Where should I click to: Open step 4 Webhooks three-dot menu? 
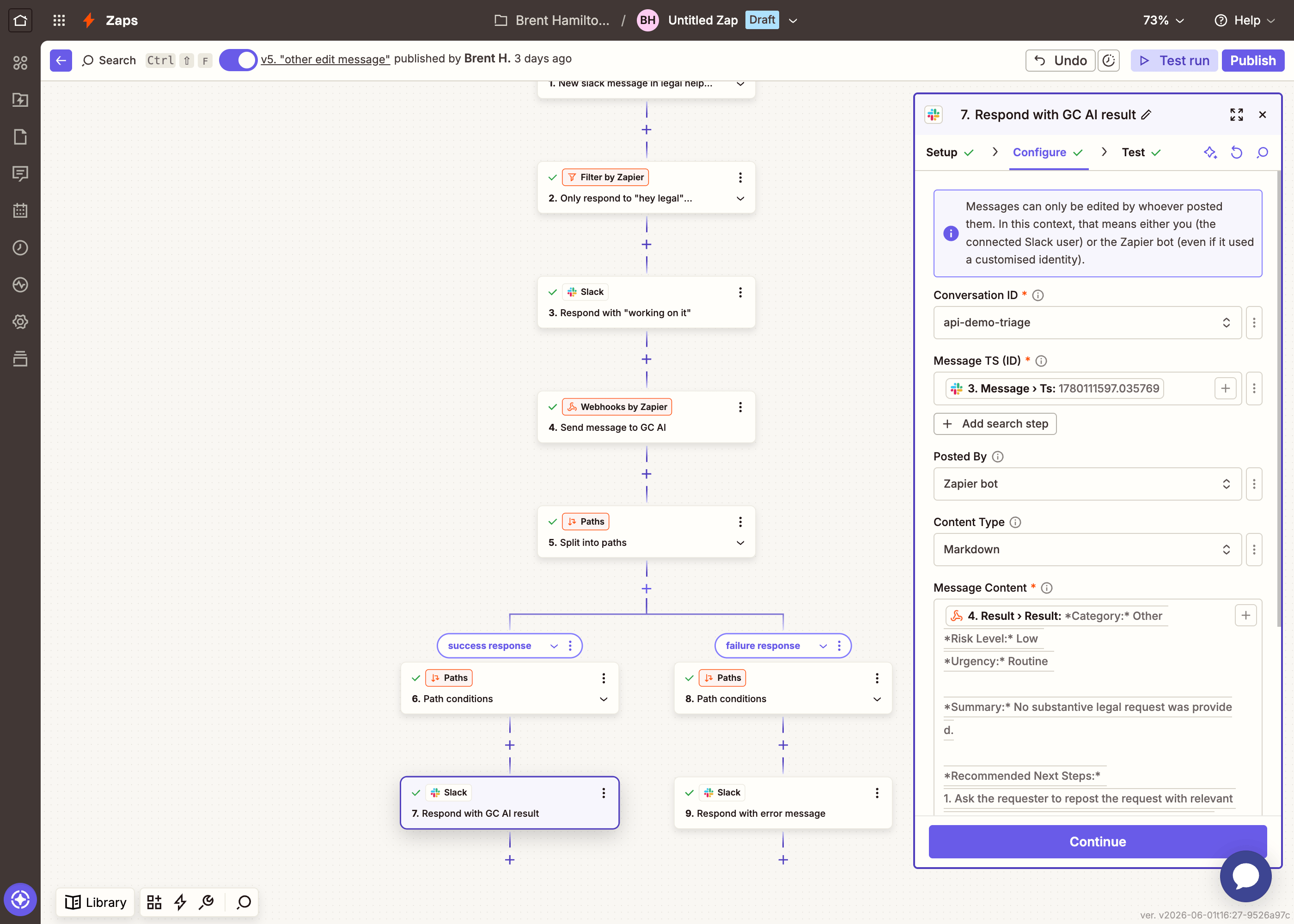point(740,407)
